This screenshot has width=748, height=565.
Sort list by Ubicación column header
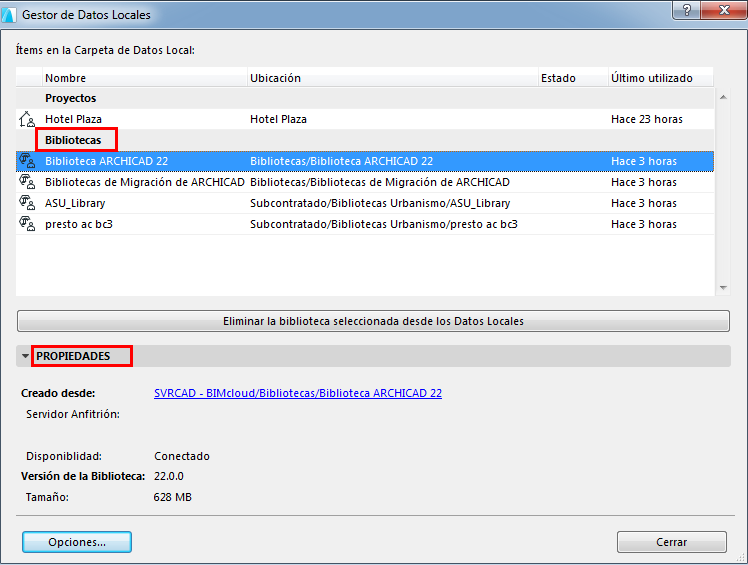pos(393,78)
